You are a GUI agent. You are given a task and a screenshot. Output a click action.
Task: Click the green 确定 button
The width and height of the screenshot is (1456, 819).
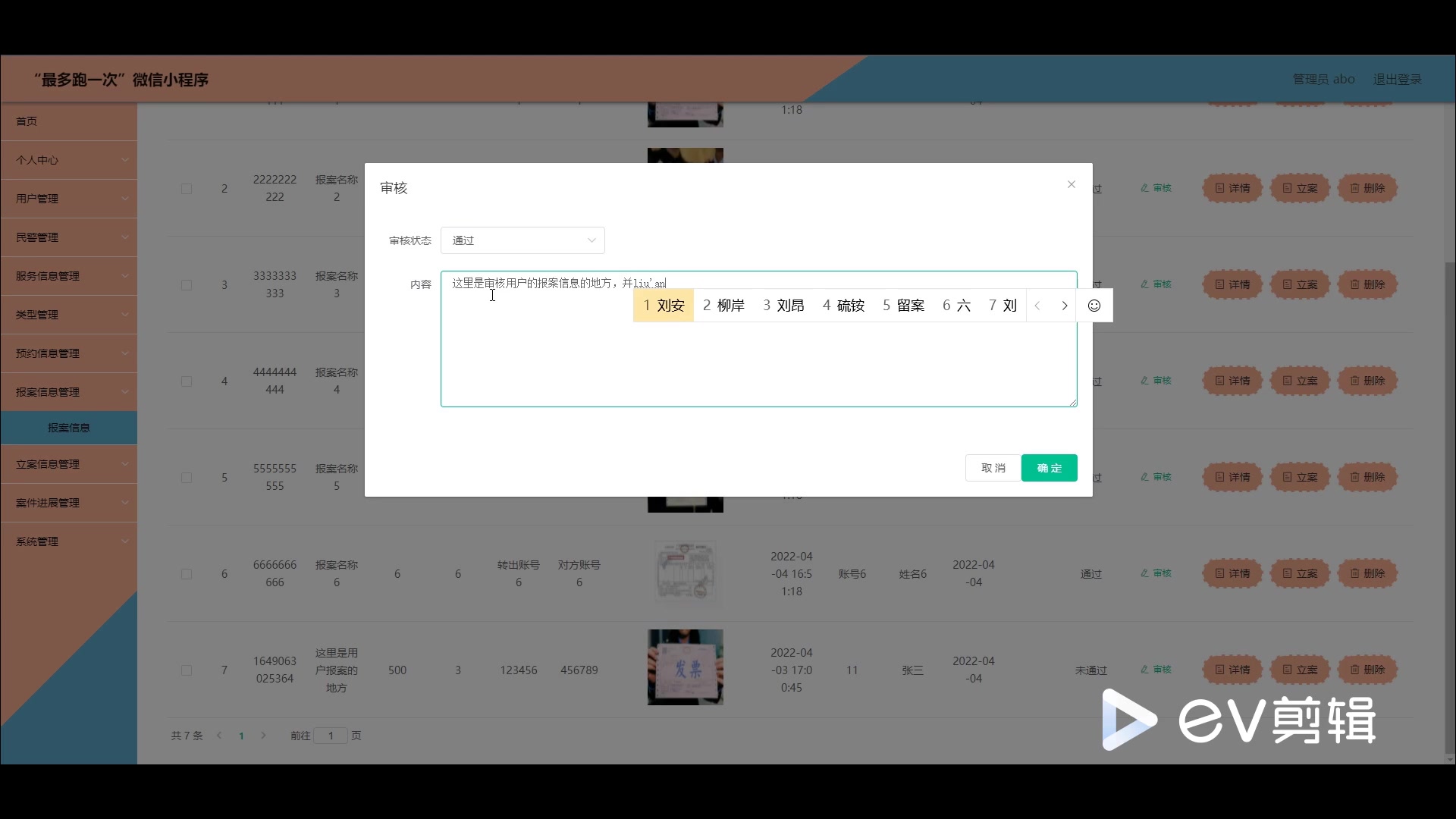click(x=1049, y=468)
